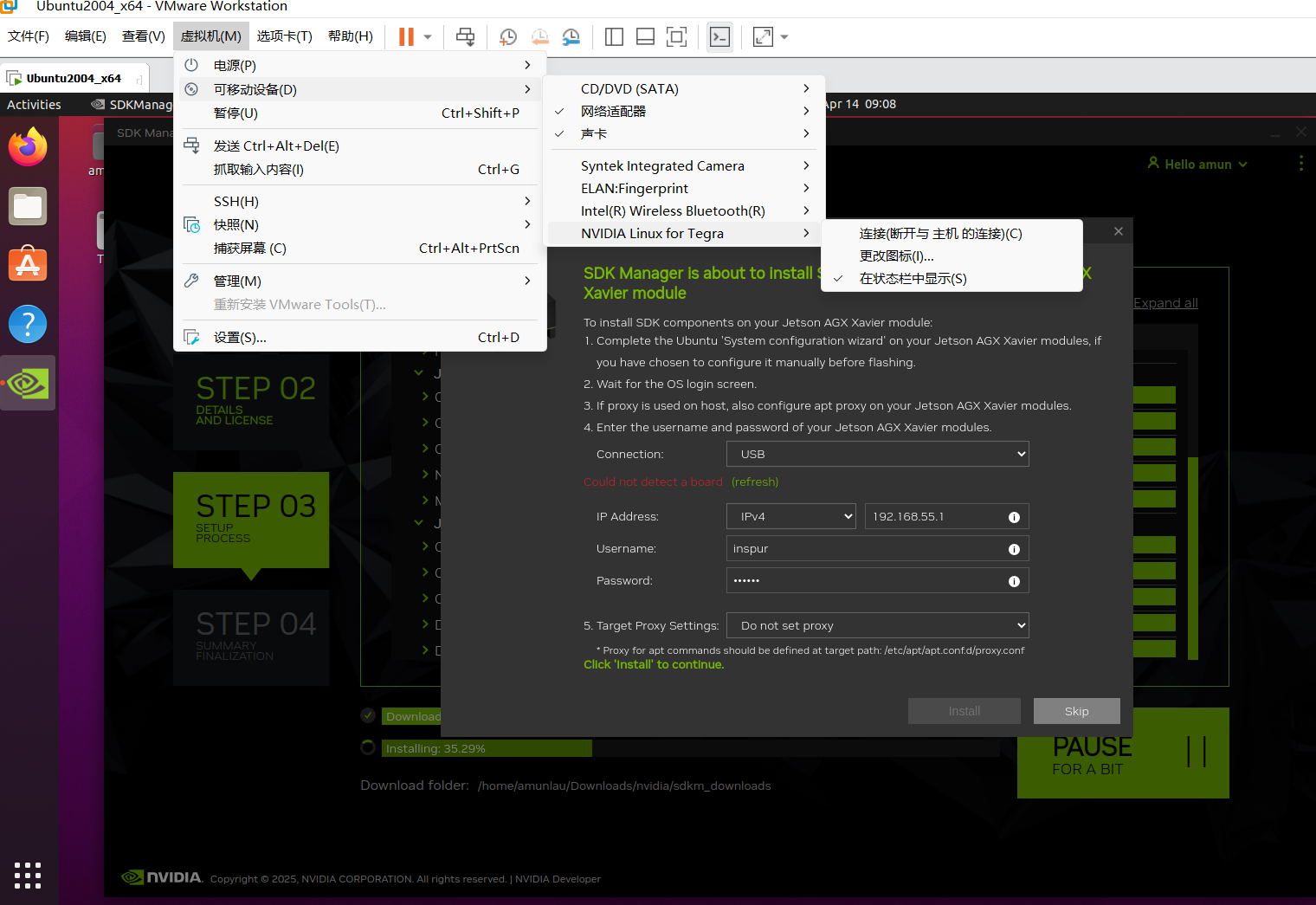Screen dimensions: 1316x905
Task: Open the power options arrow beside pause icon
Action: pyautogui.click(x=428, y=37)
